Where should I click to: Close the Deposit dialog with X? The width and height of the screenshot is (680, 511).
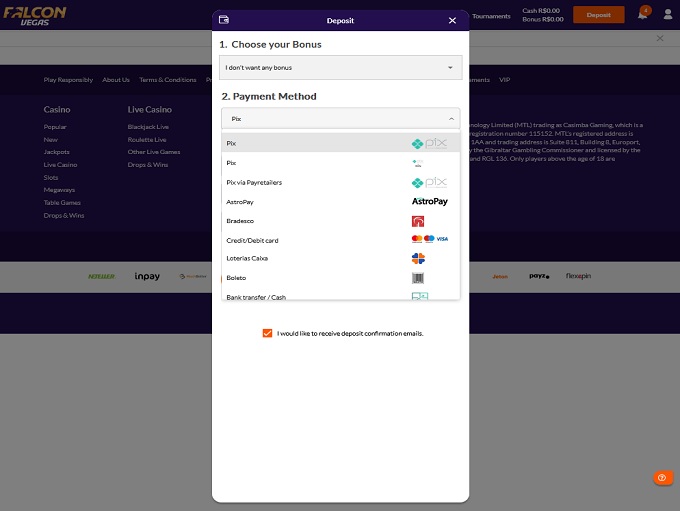point(452,20)
